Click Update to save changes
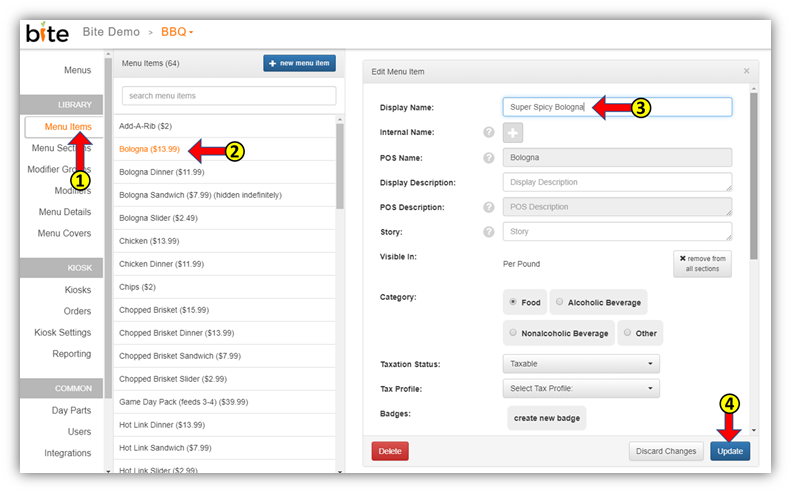The height and width of the screenshot is (493, 791). 730,451
